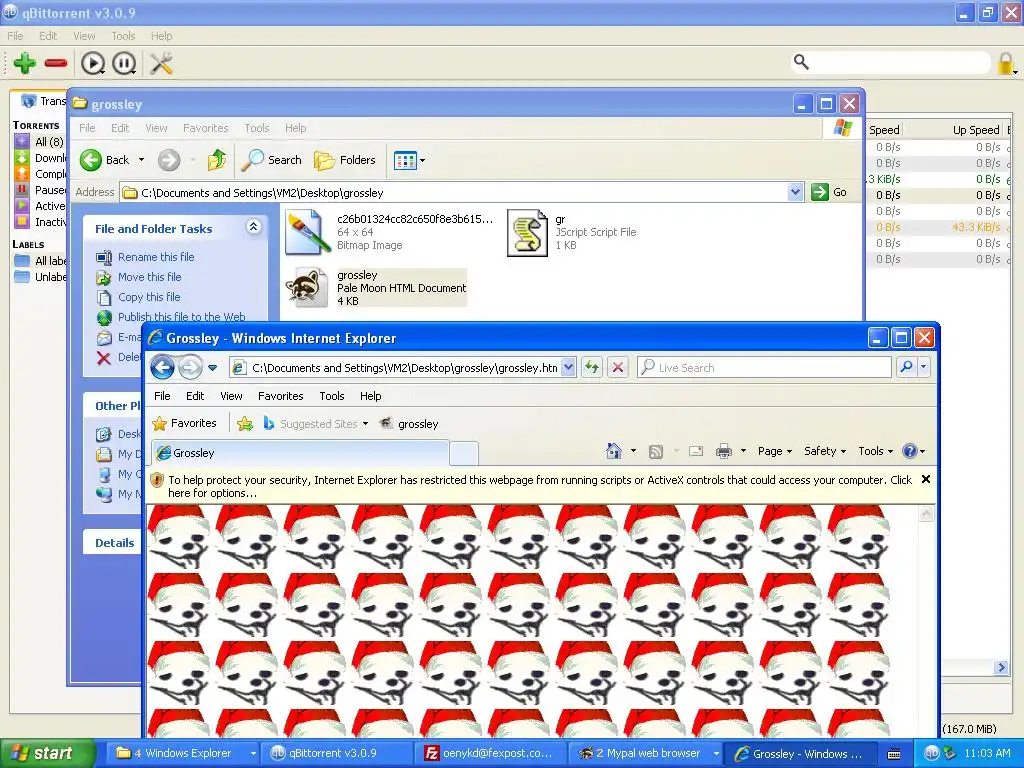Expand the Explorer address bar dropdown
This screenshot has height=768, width=1024.
point(795,192)
